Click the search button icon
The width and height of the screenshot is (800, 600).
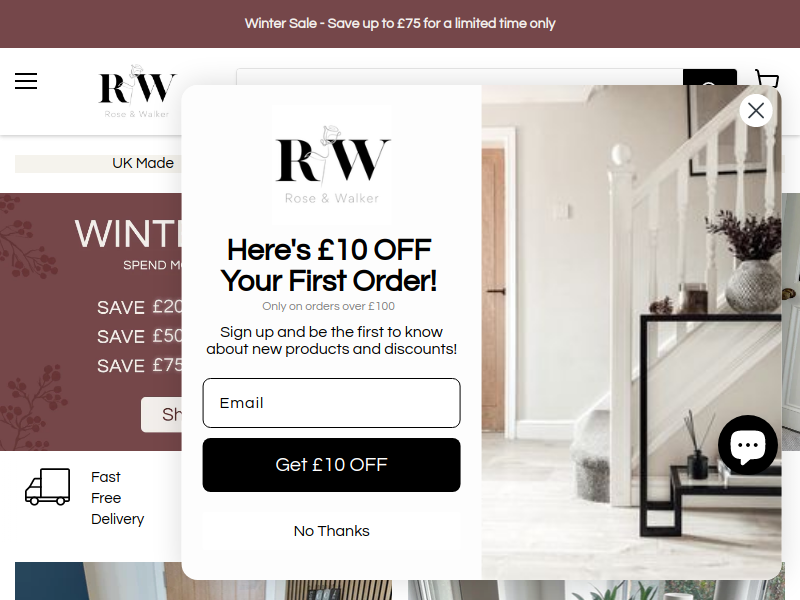tap(710, 77)
